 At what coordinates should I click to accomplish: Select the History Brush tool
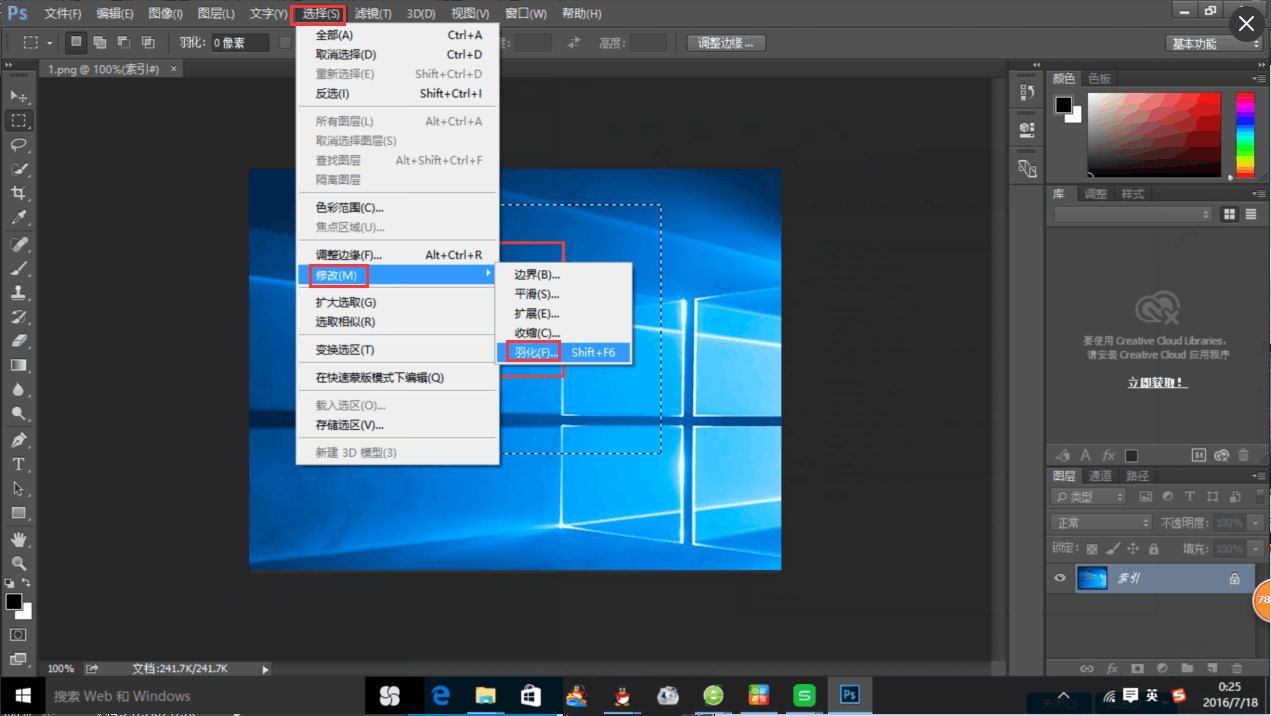click(18, 317)
